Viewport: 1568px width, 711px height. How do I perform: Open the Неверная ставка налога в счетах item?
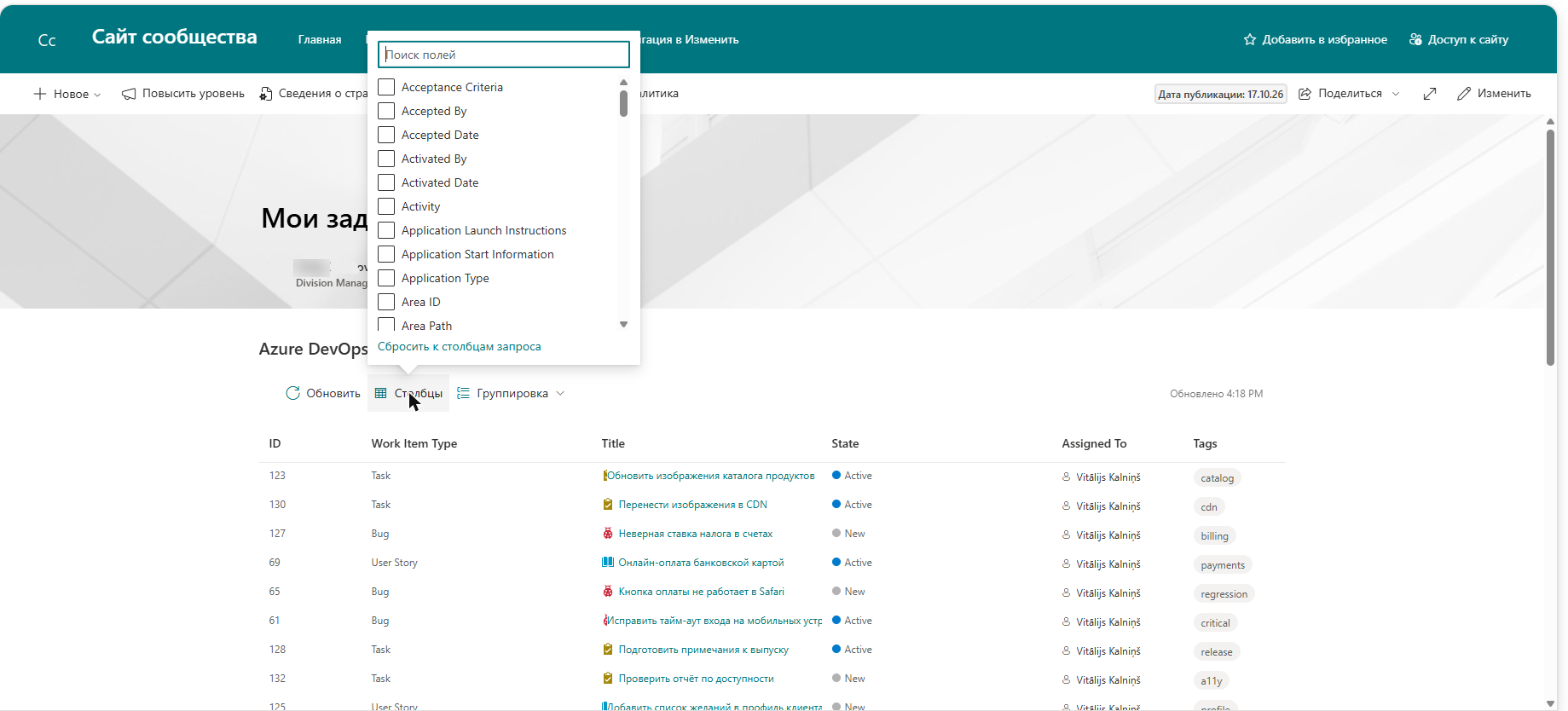click(x=696, y=534)
